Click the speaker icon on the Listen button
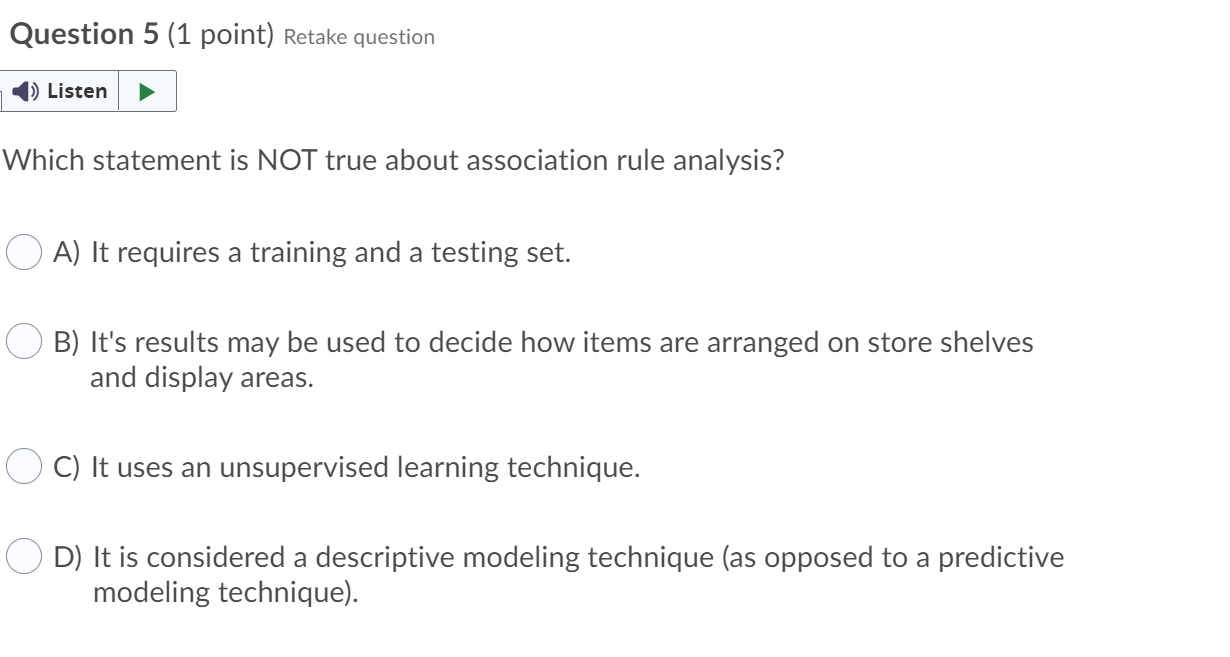Image resolution: width=1230 pixels, height=657 pixels. click(25, 91)
